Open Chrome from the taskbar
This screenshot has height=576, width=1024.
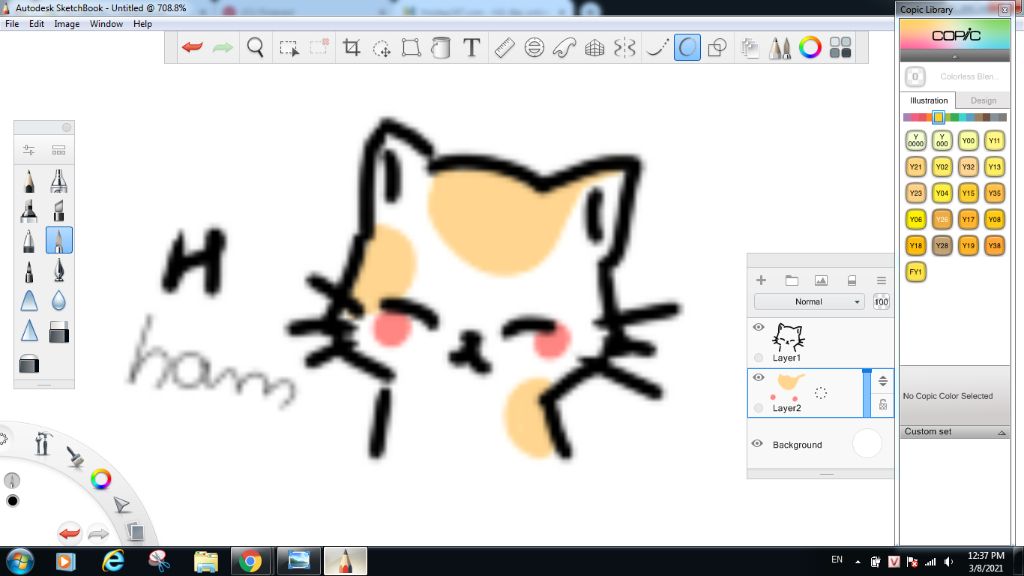tap(250, 561)
